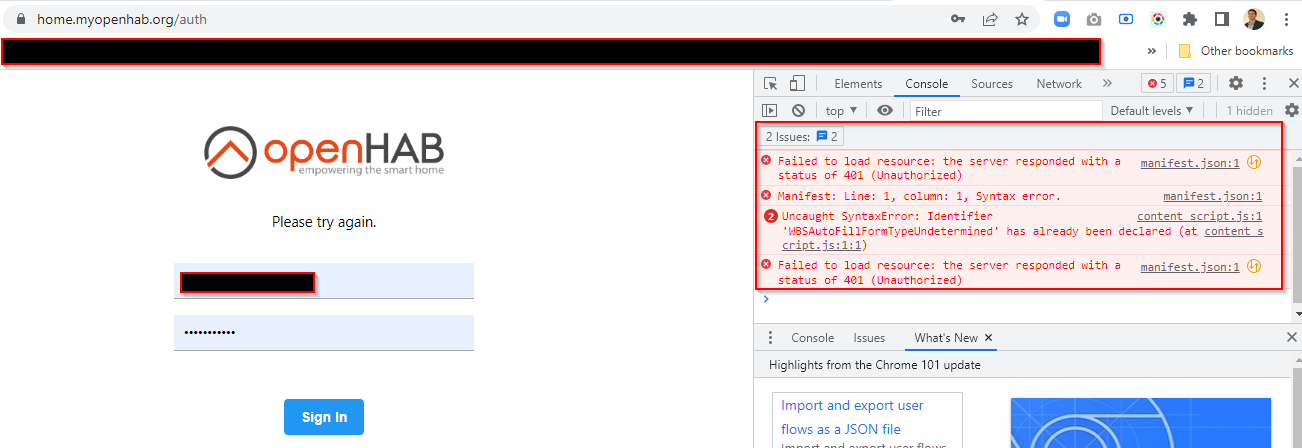
Task: Click the 'Please try again.' message
Action: [x=324, y=222]
